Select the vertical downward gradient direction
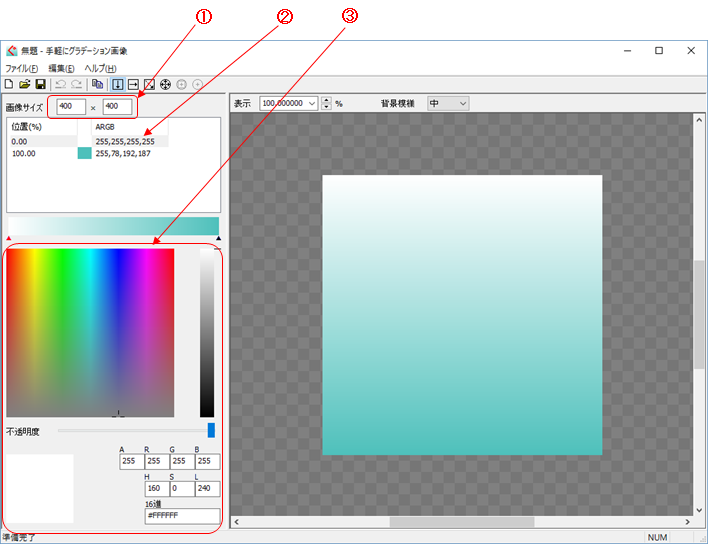The height and width of the screenshot is (544, 708). [117, 84]
